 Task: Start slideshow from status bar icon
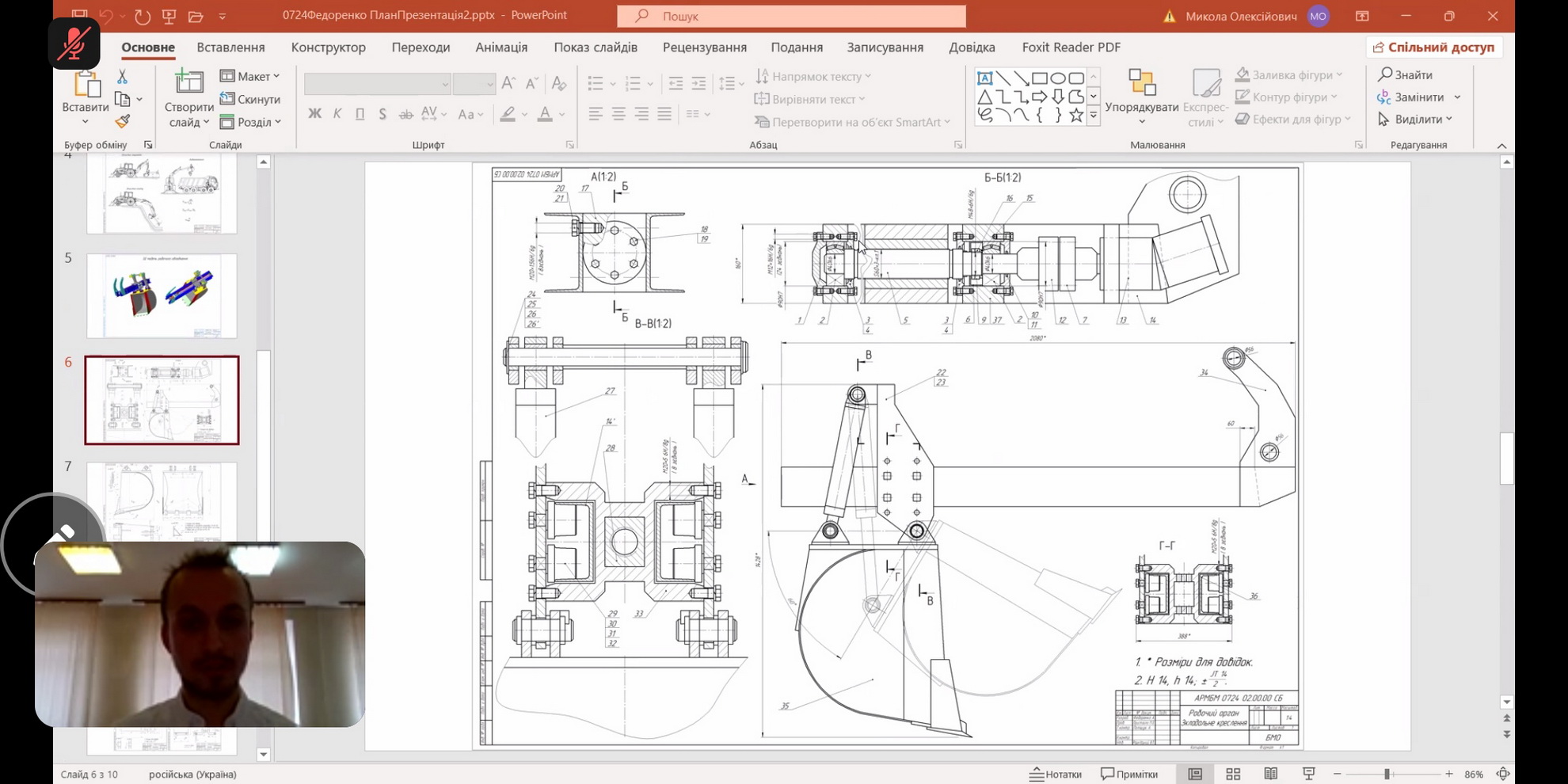point(1309,774)
